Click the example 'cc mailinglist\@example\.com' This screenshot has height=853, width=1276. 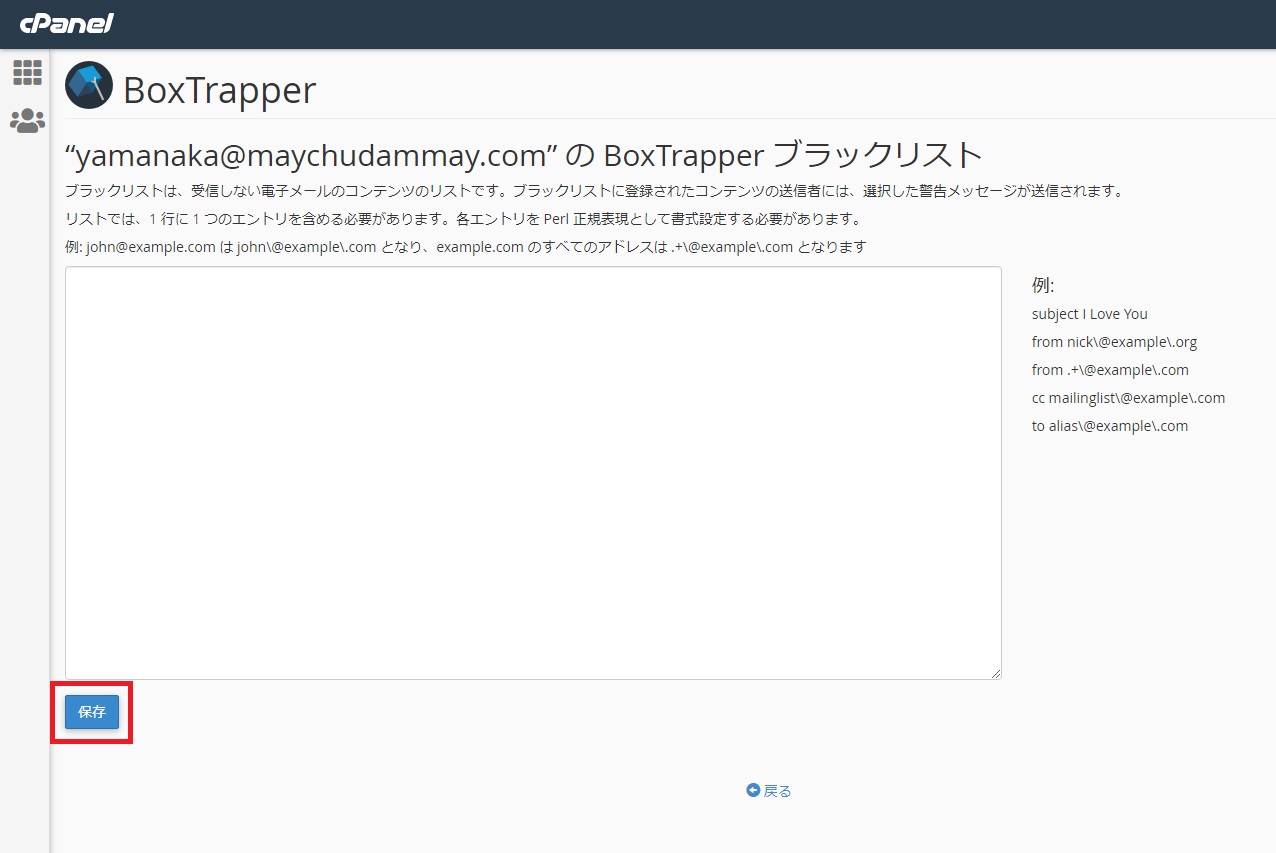tap(1128, 398)
